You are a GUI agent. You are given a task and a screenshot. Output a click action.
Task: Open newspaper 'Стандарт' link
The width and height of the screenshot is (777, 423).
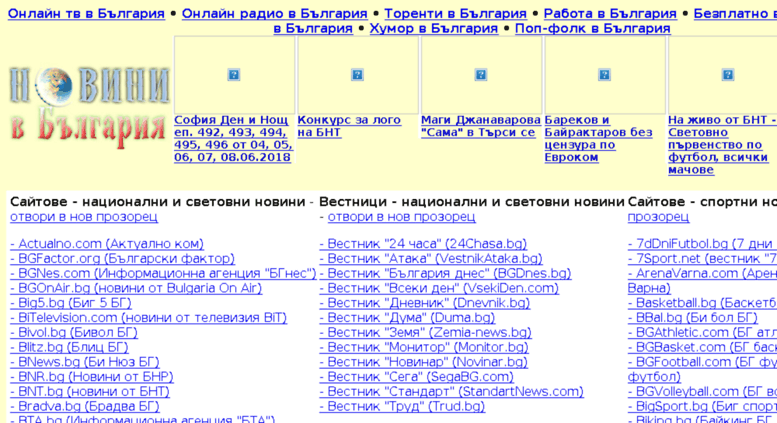point(451,392)
